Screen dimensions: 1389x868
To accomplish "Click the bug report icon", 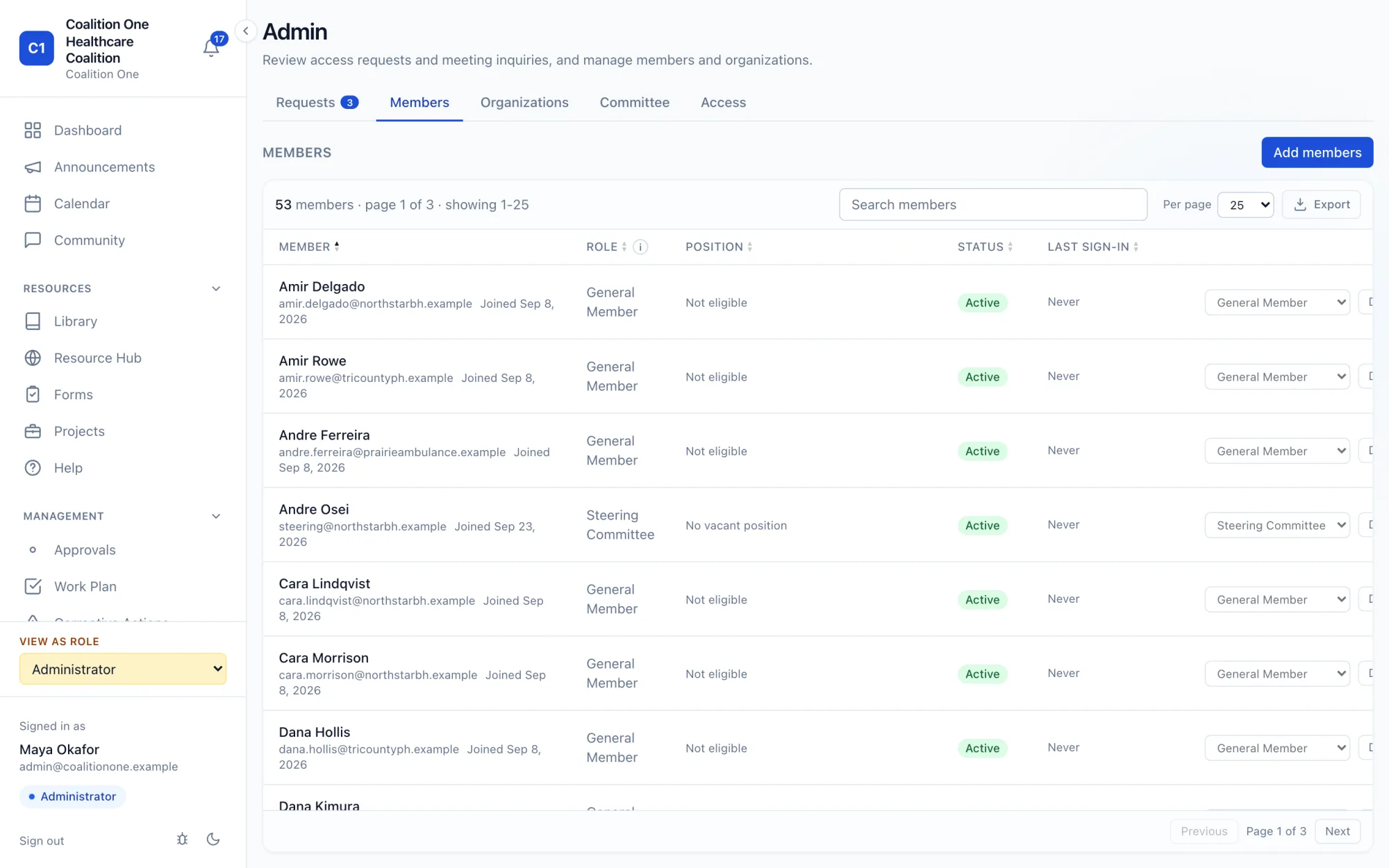I will point(182,840).
